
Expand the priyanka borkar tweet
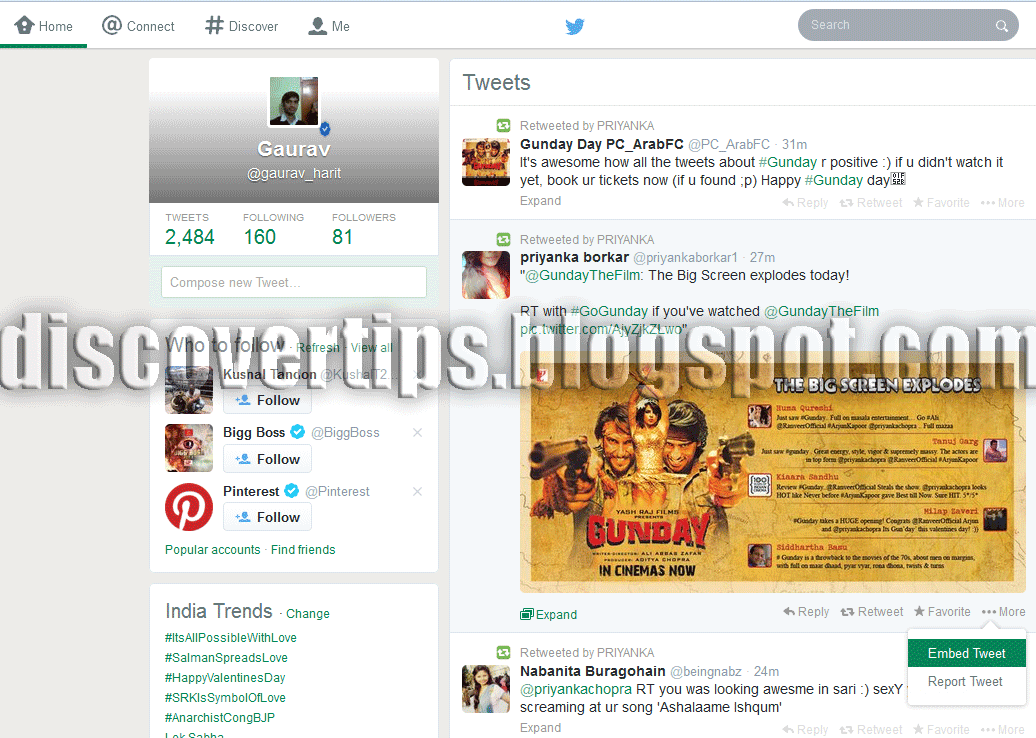click(548, 614)
